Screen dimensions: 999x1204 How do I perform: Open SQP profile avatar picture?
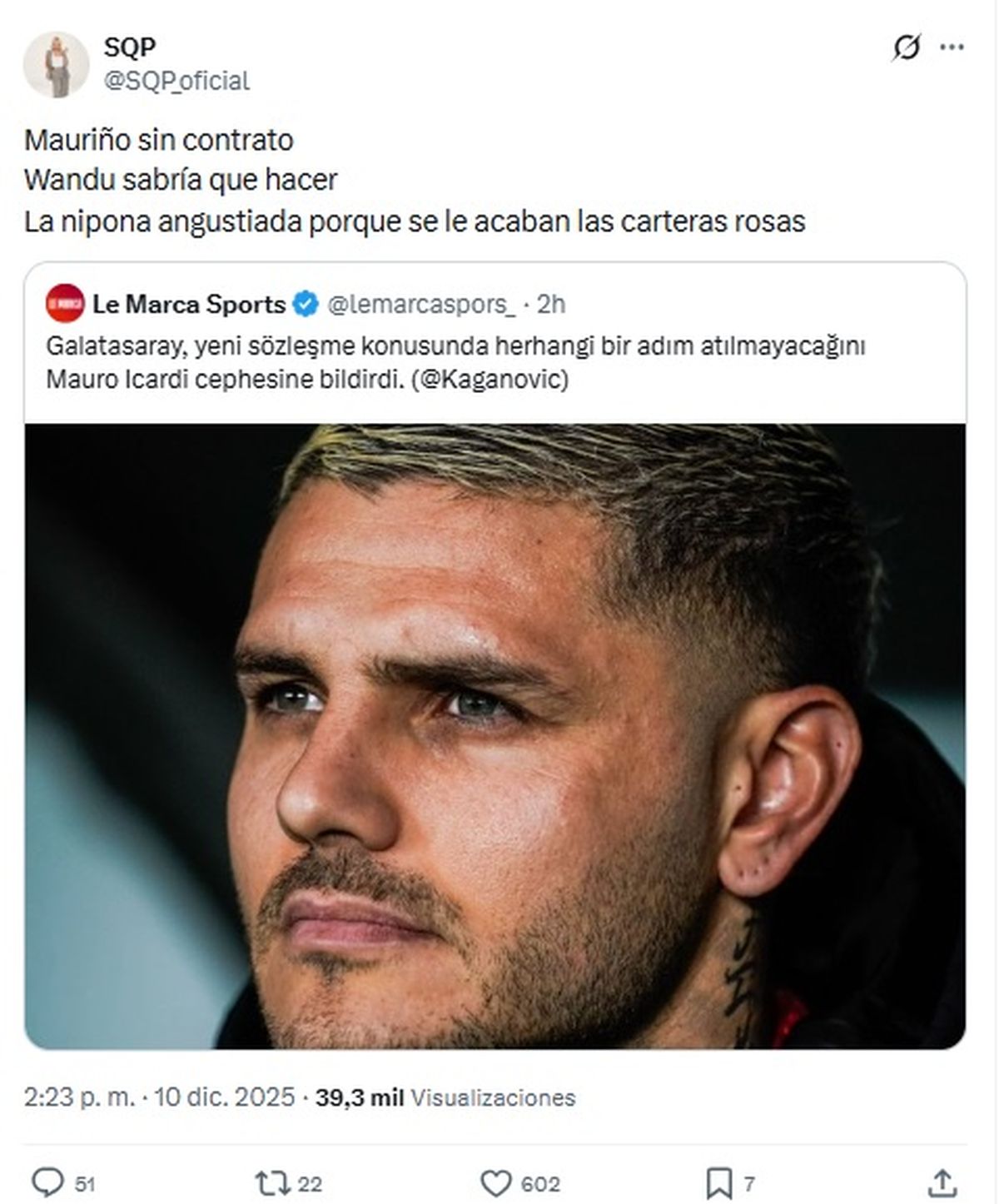click(x=56, y=65)
